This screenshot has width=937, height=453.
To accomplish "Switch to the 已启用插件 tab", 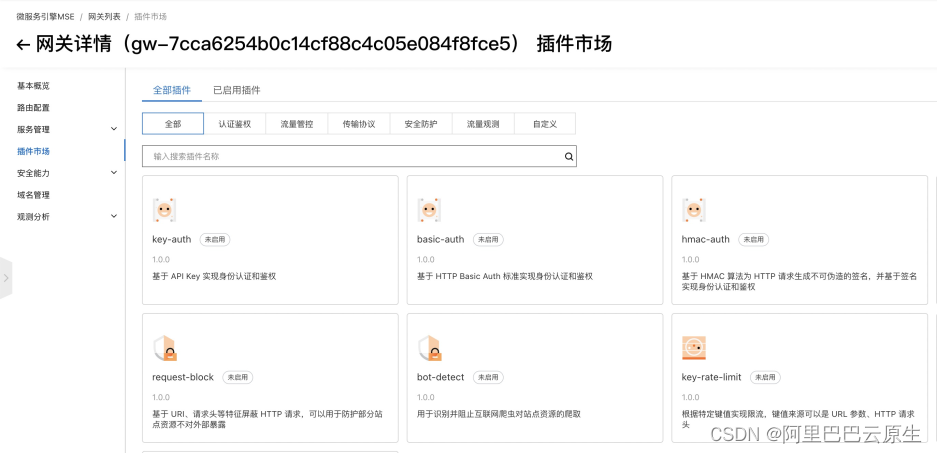I will [x=237, y=90].
